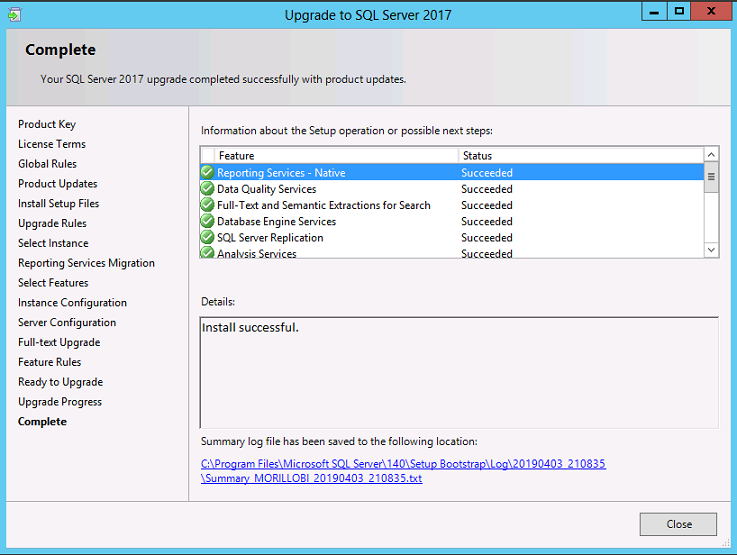Select the SQL Server Replication row

coord(452,237)
